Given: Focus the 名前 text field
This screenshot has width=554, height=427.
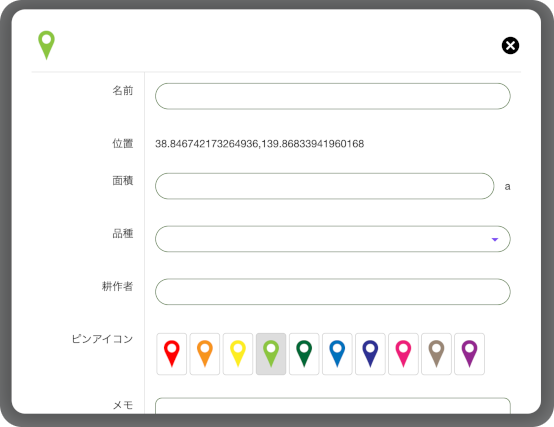Looking at the screenshot, I should point(333,96).
